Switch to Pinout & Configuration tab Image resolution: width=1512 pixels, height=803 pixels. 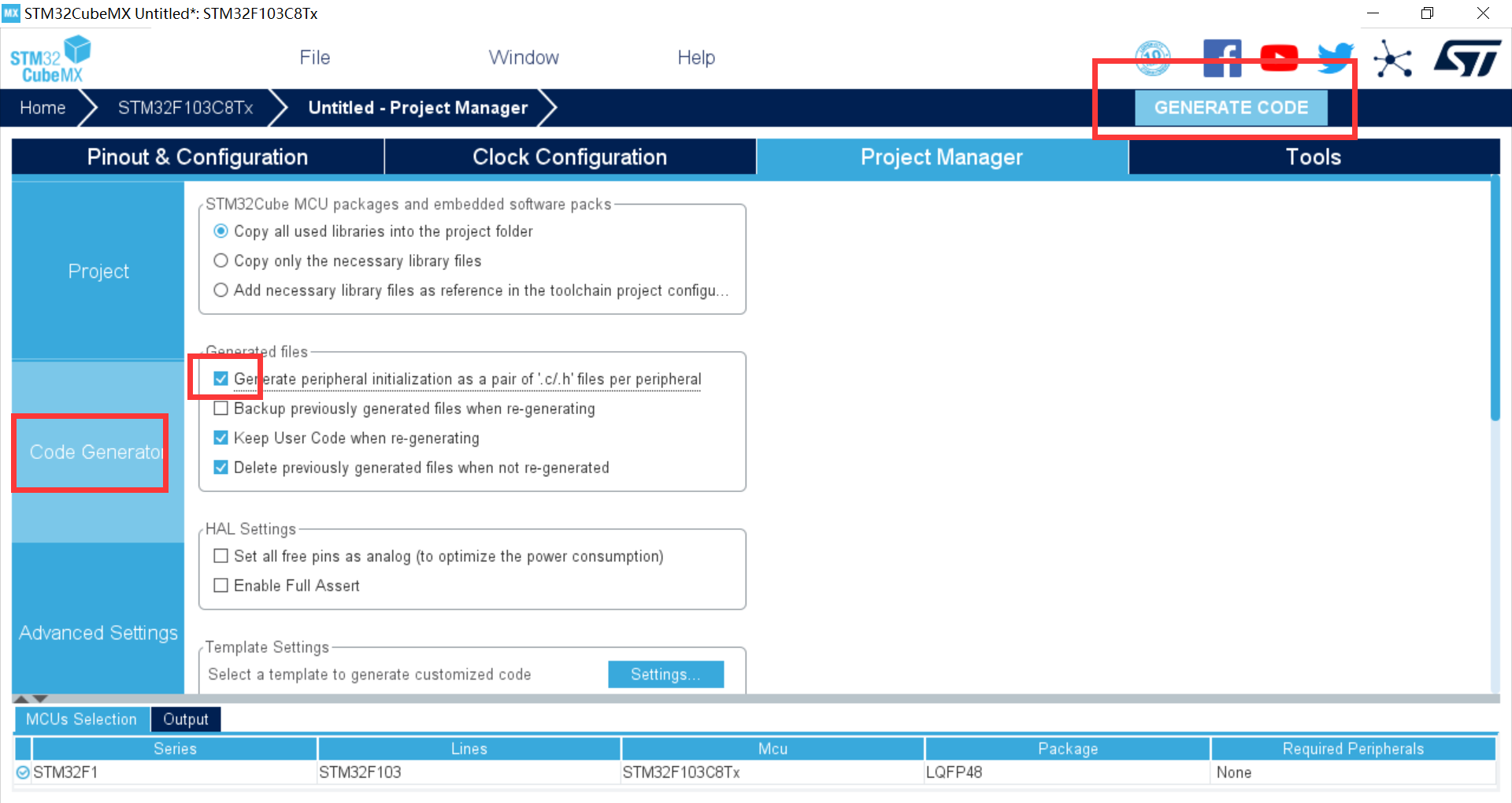tap(198, 157)
